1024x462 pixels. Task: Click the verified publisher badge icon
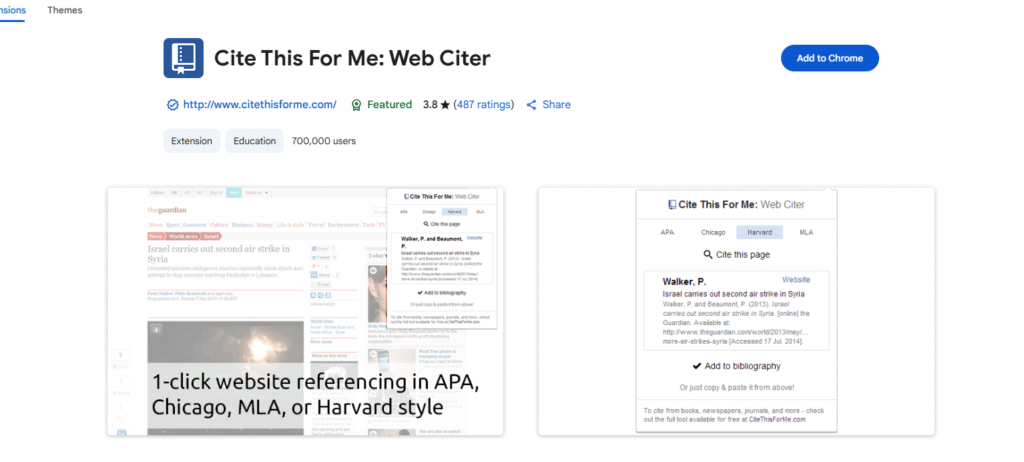[x=172, y=104]
